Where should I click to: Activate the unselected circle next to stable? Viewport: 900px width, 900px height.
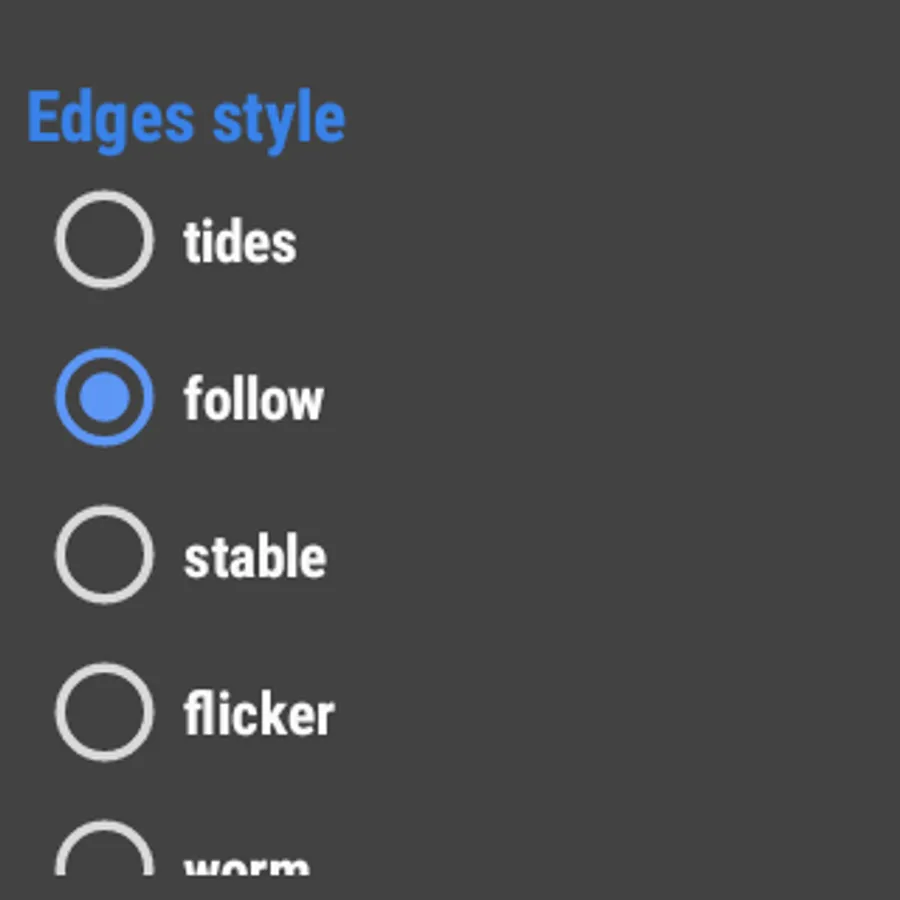point(104,554)
